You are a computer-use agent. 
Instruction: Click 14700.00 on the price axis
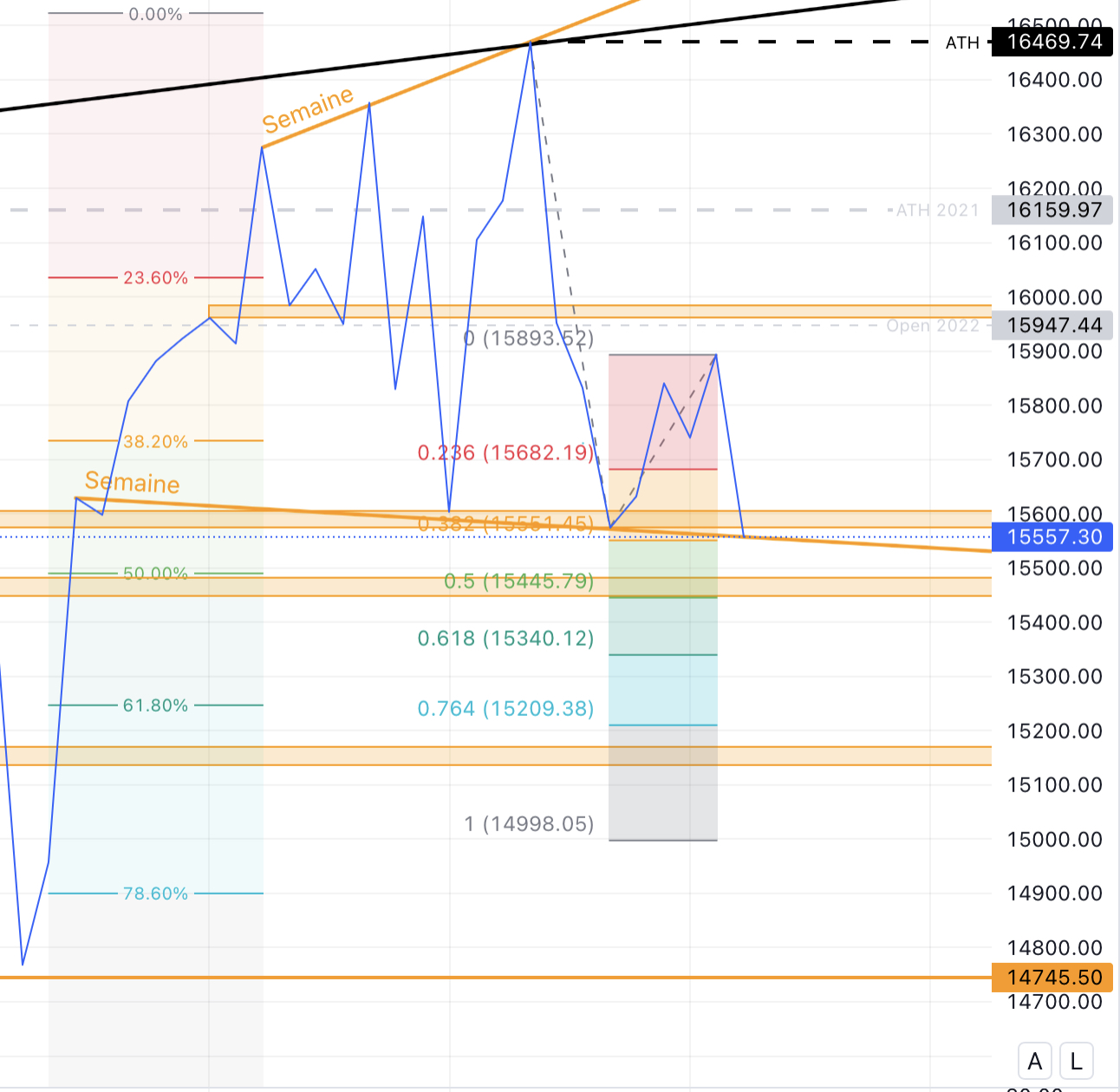(1054, 1002)
